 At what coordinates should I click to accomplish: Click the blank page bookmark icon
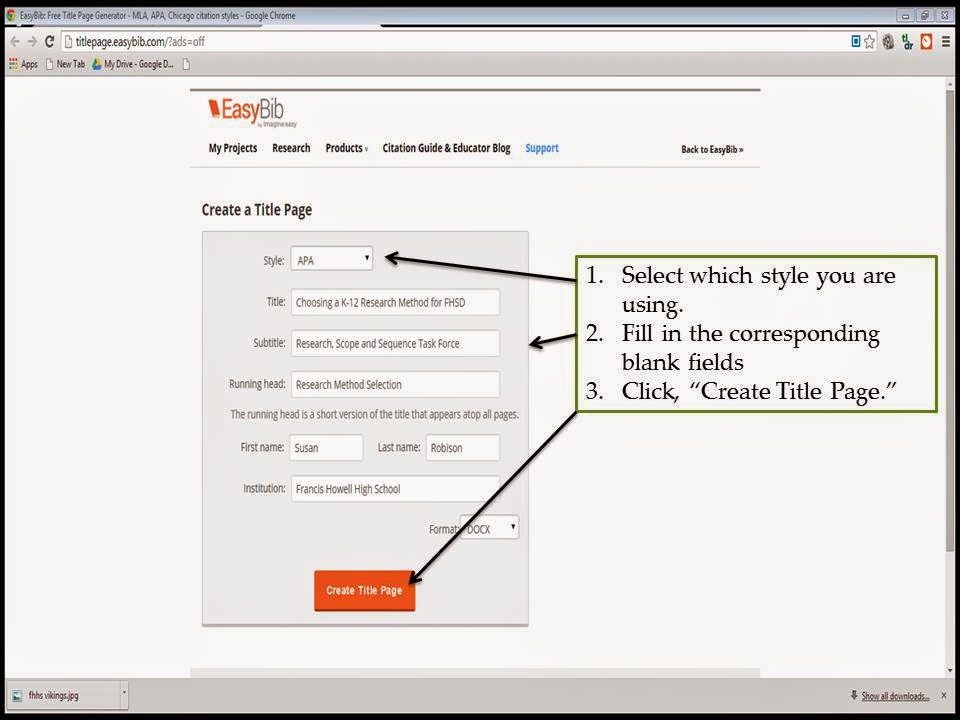click(186, 64)
